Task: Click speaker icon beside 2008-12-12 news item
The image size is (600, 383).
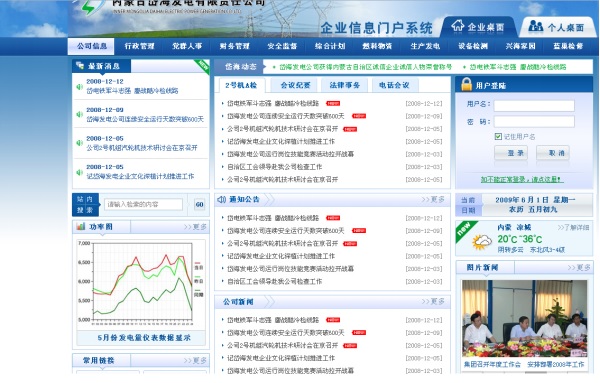Action: tap(80, 87)
